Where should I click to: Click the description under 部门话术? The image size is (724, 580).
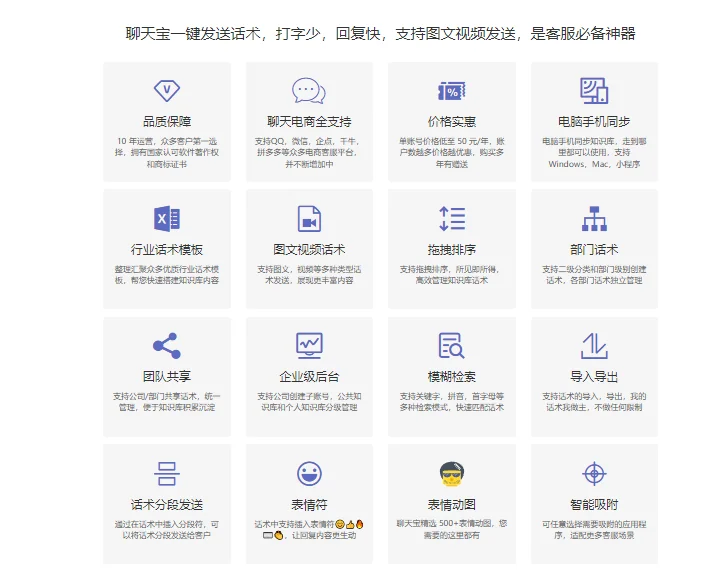click(x=594, y=275)
